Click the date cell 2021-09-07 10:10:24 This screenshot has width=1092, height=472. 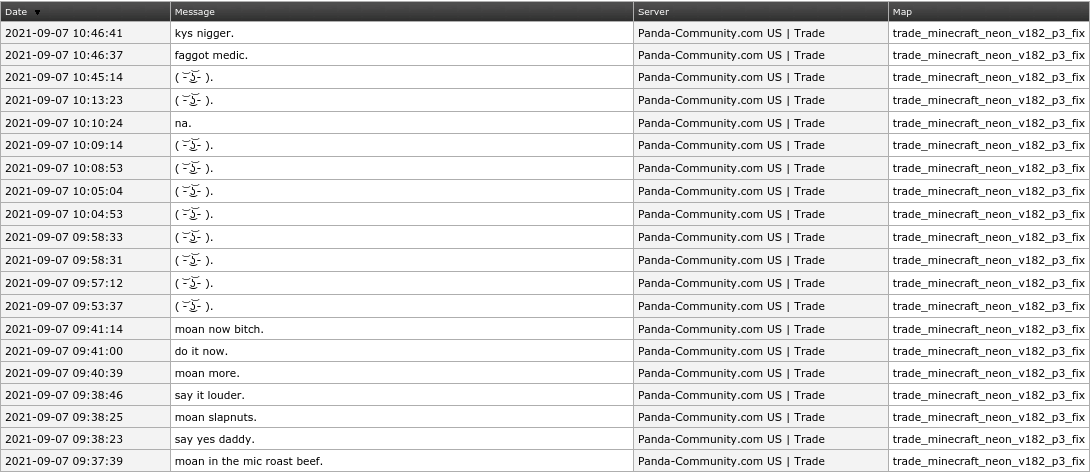[x=64, y=123]
